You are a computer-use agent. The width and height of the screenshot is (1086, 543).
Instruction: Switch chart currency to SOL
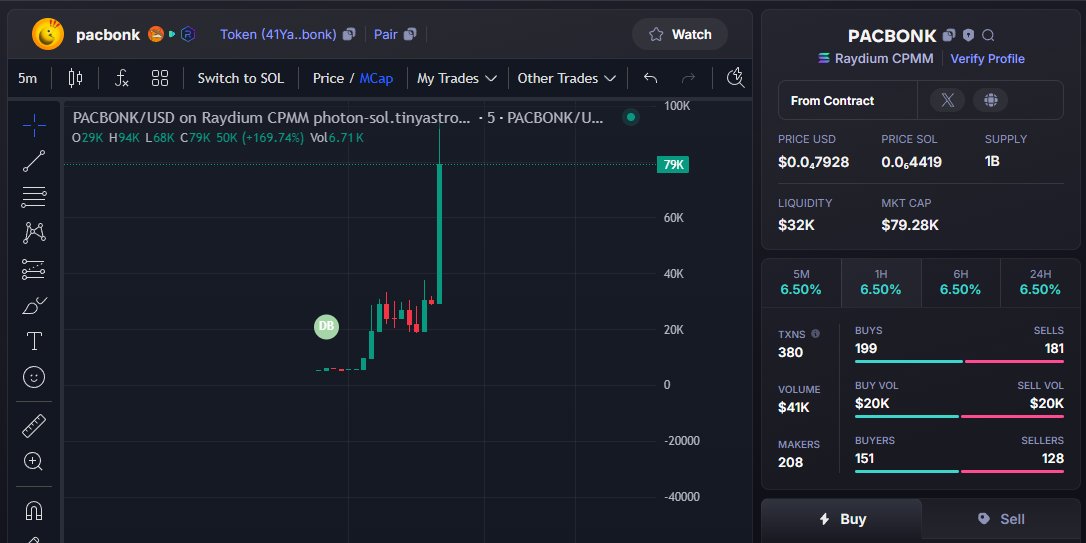240,78
